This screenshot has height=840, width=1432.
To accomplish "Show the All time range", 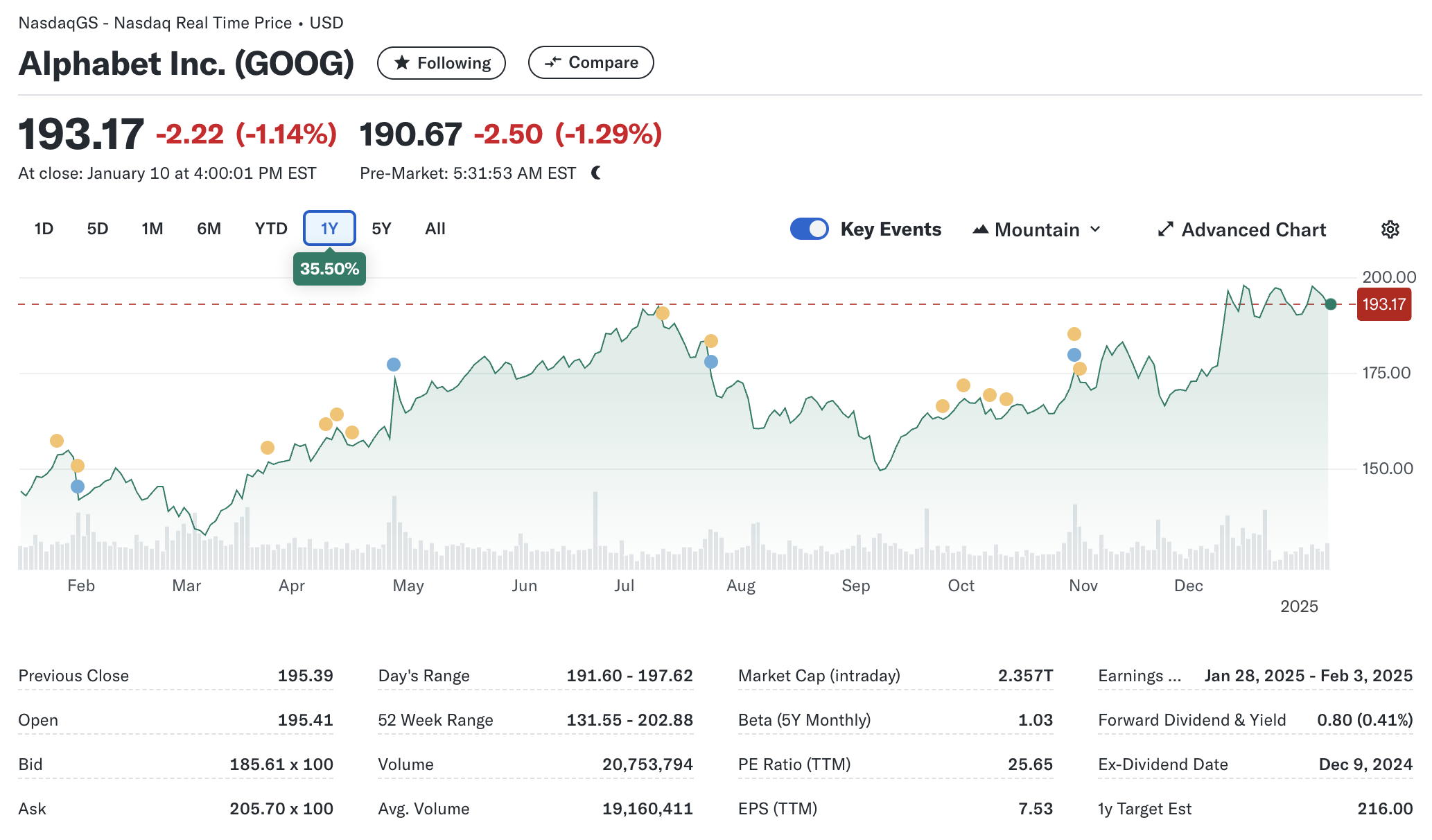I will pyautogui.click(x=435, y=229).
